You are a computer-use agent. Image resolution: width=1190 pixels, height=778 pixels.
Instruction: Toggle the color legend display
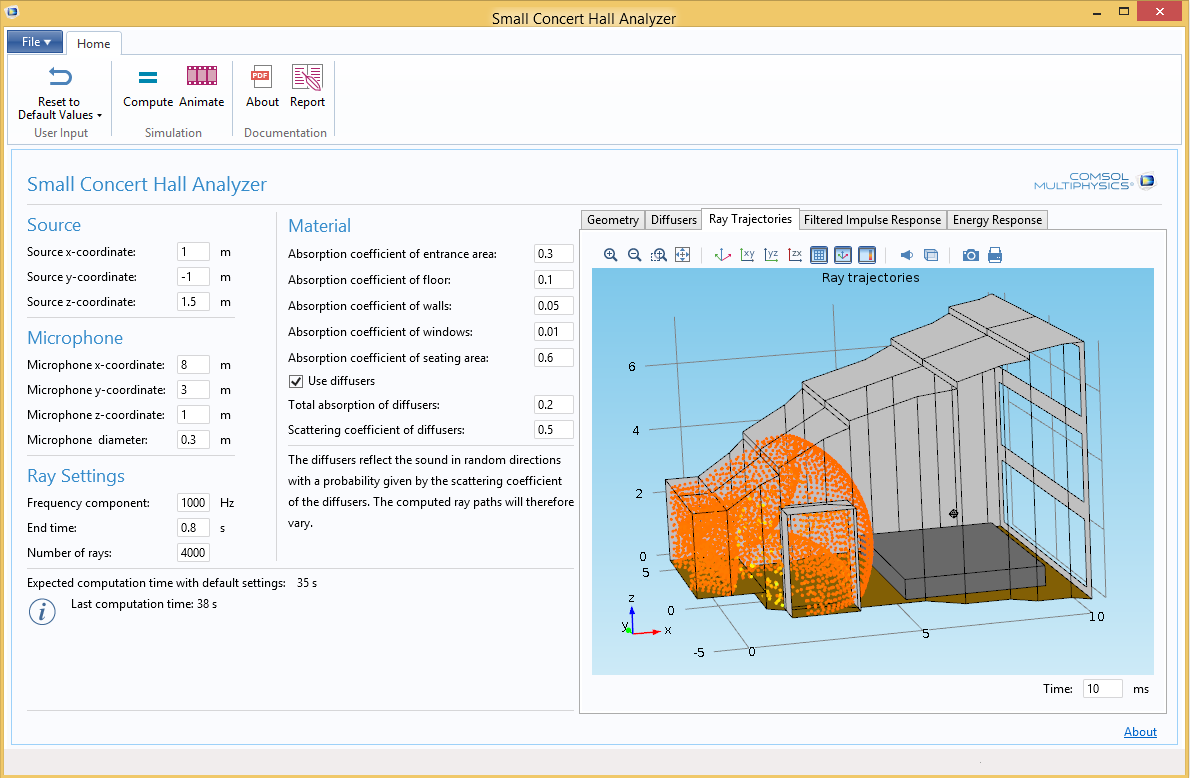pyautogui.click(x=867, y=255)
